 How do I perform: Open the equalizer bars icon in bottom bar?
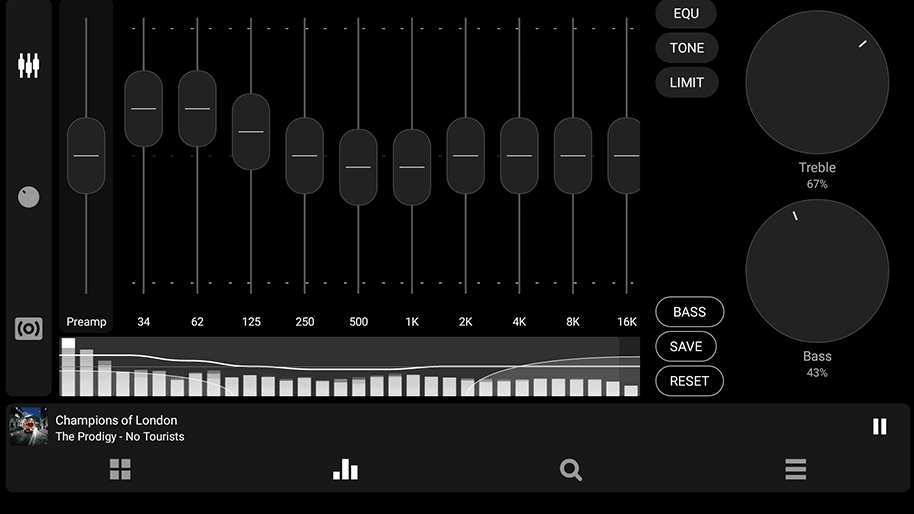346,469
